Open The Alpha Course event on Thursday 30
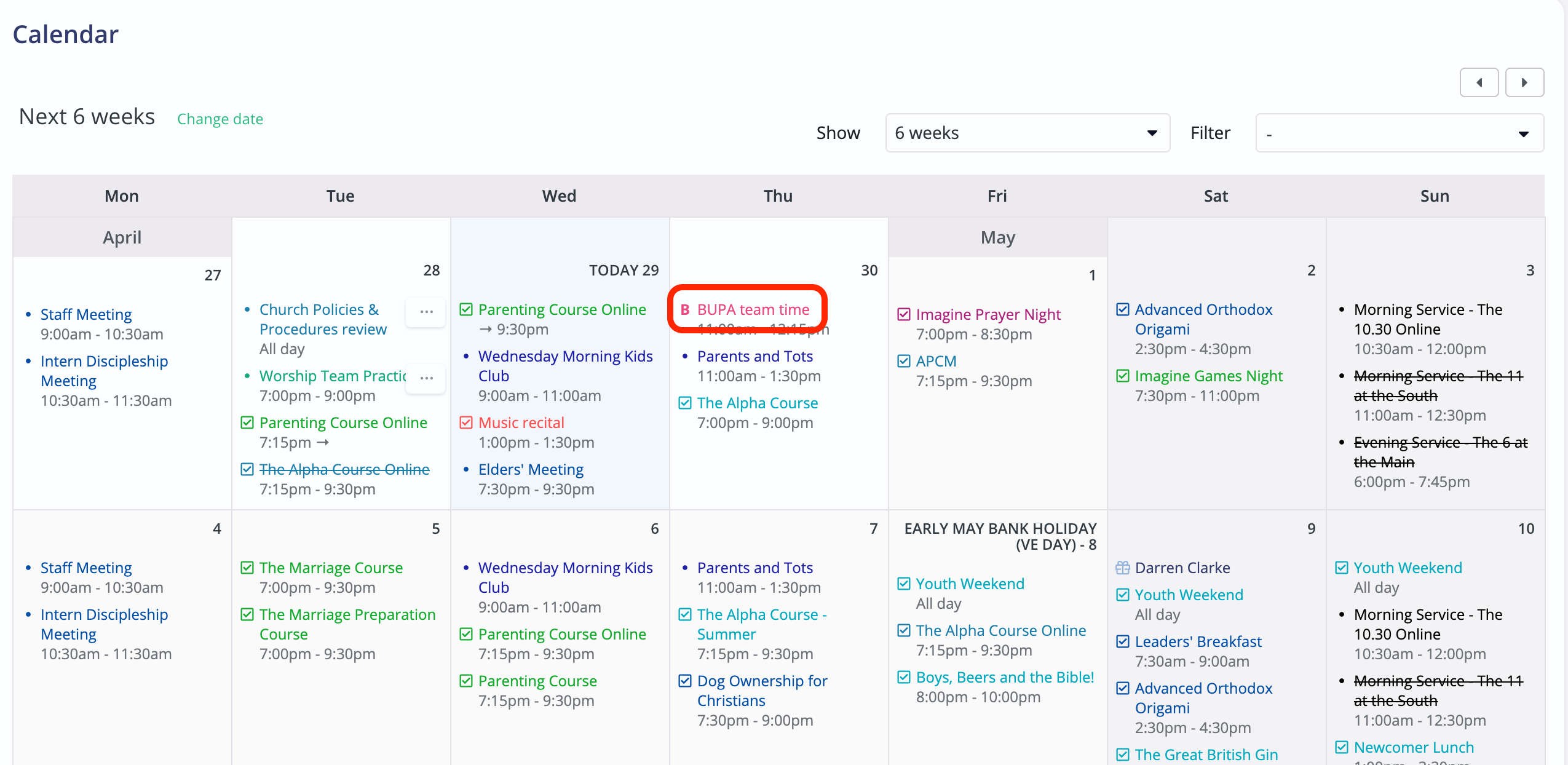 point(758,402)
